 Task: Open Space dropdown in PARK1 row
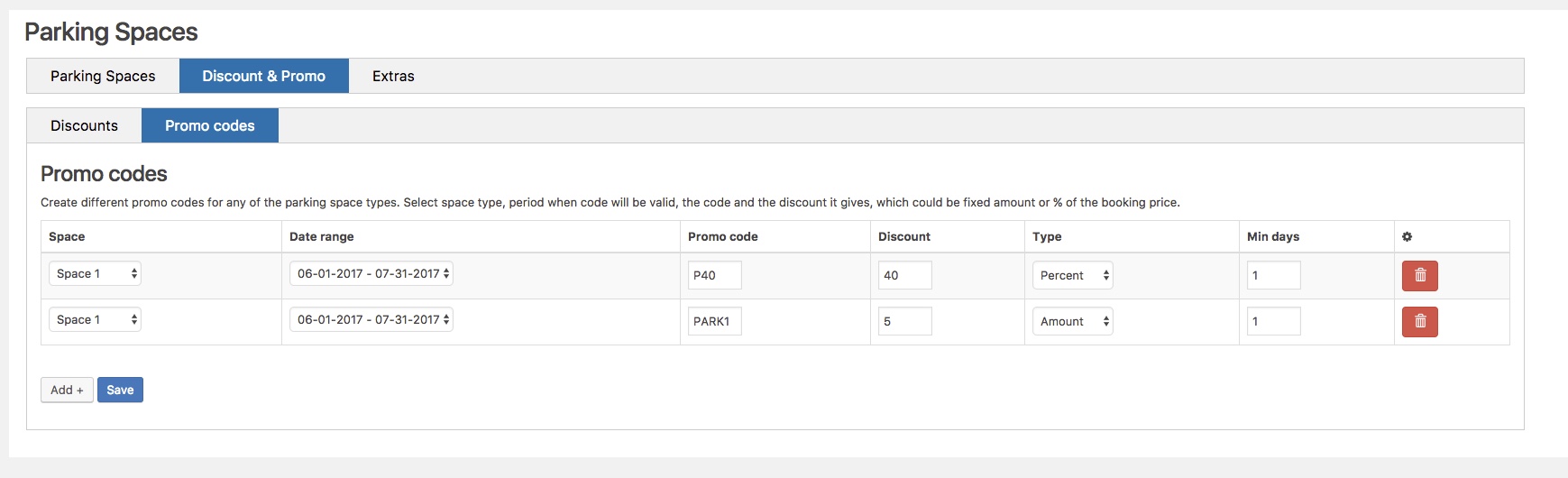(95, 320)
